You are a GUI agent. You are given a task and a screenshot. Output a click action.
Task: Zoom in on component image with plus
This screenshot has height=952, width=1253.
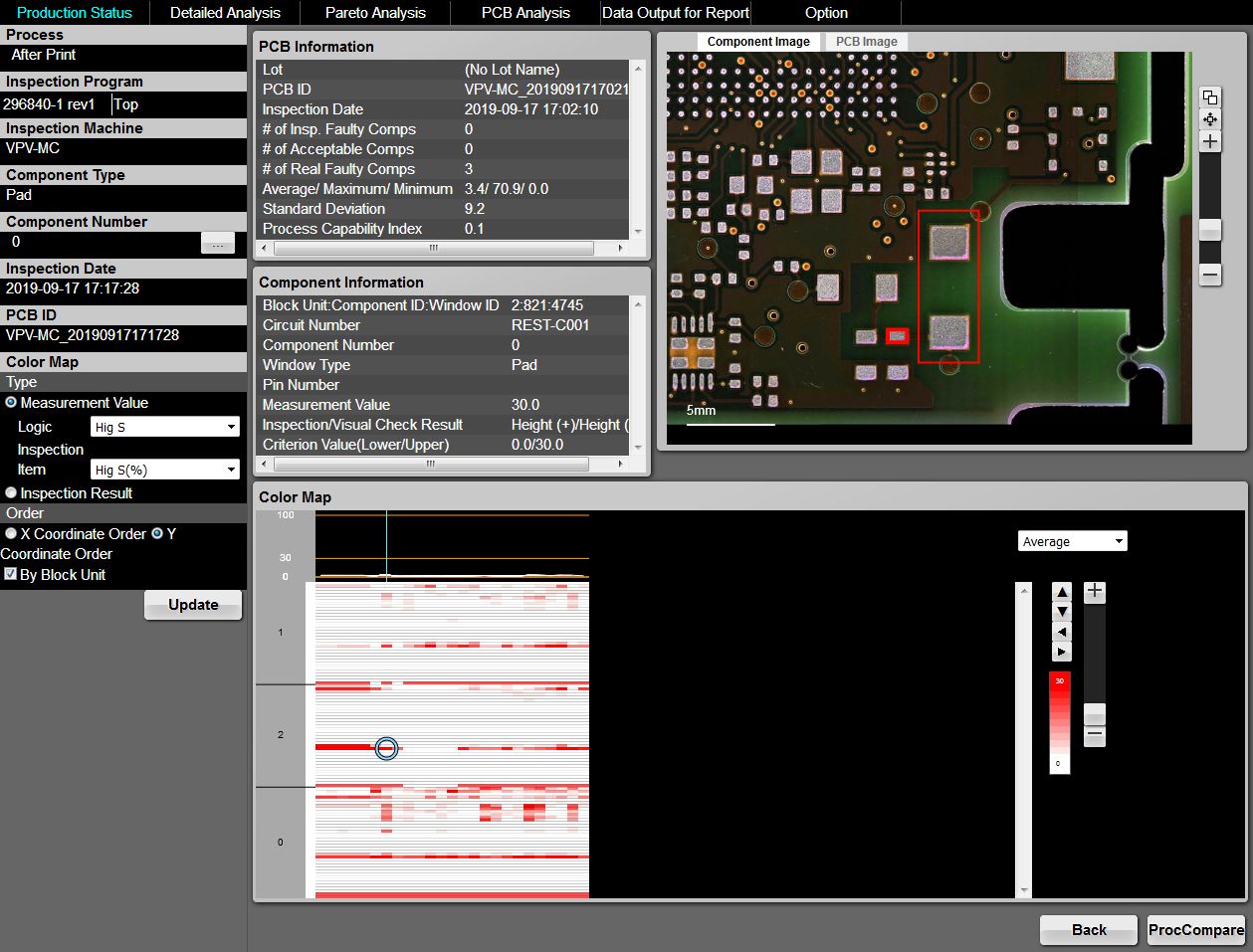(x=1209, y=142)
